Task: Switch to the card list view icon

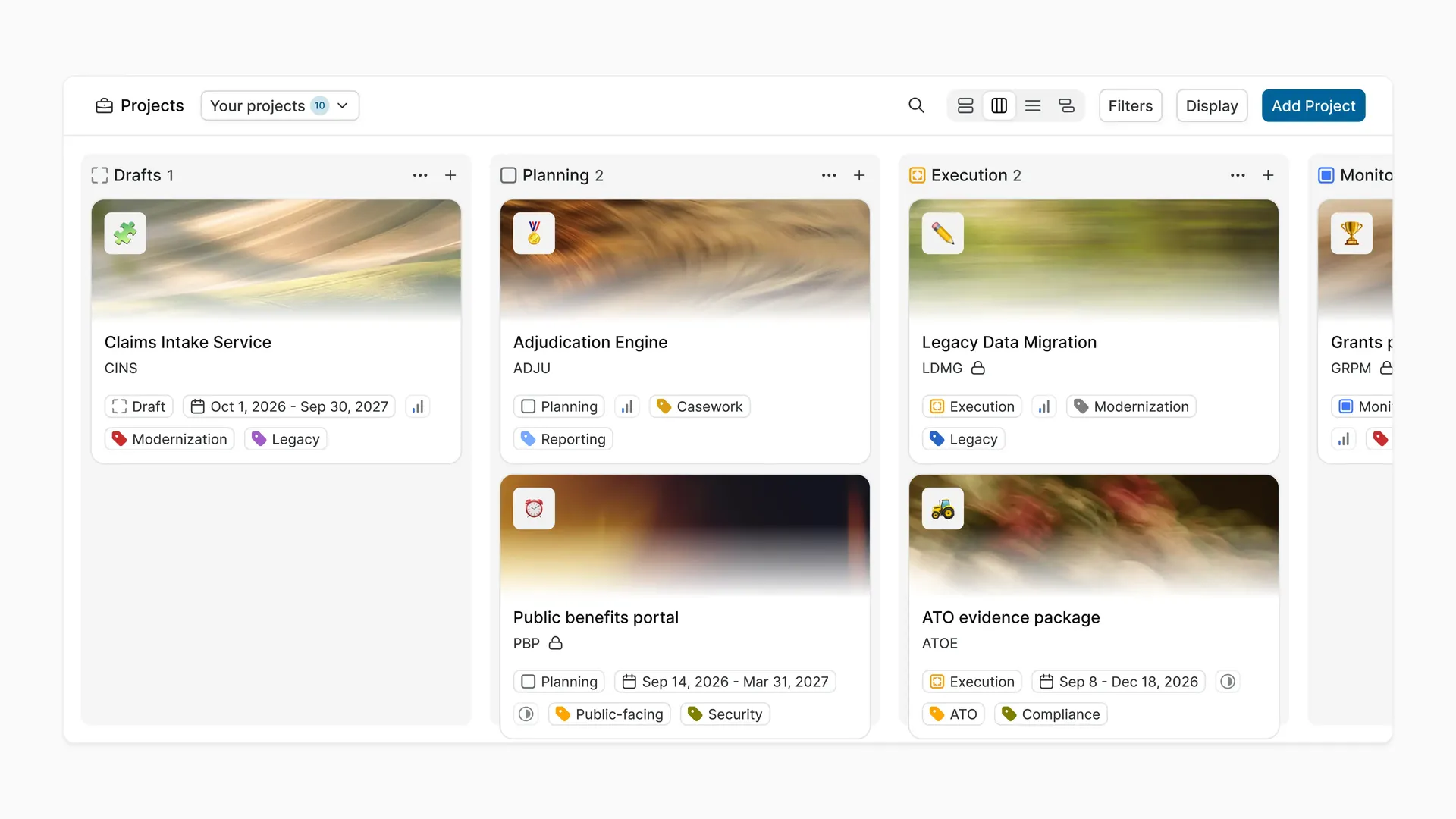Action: point(965,105)
